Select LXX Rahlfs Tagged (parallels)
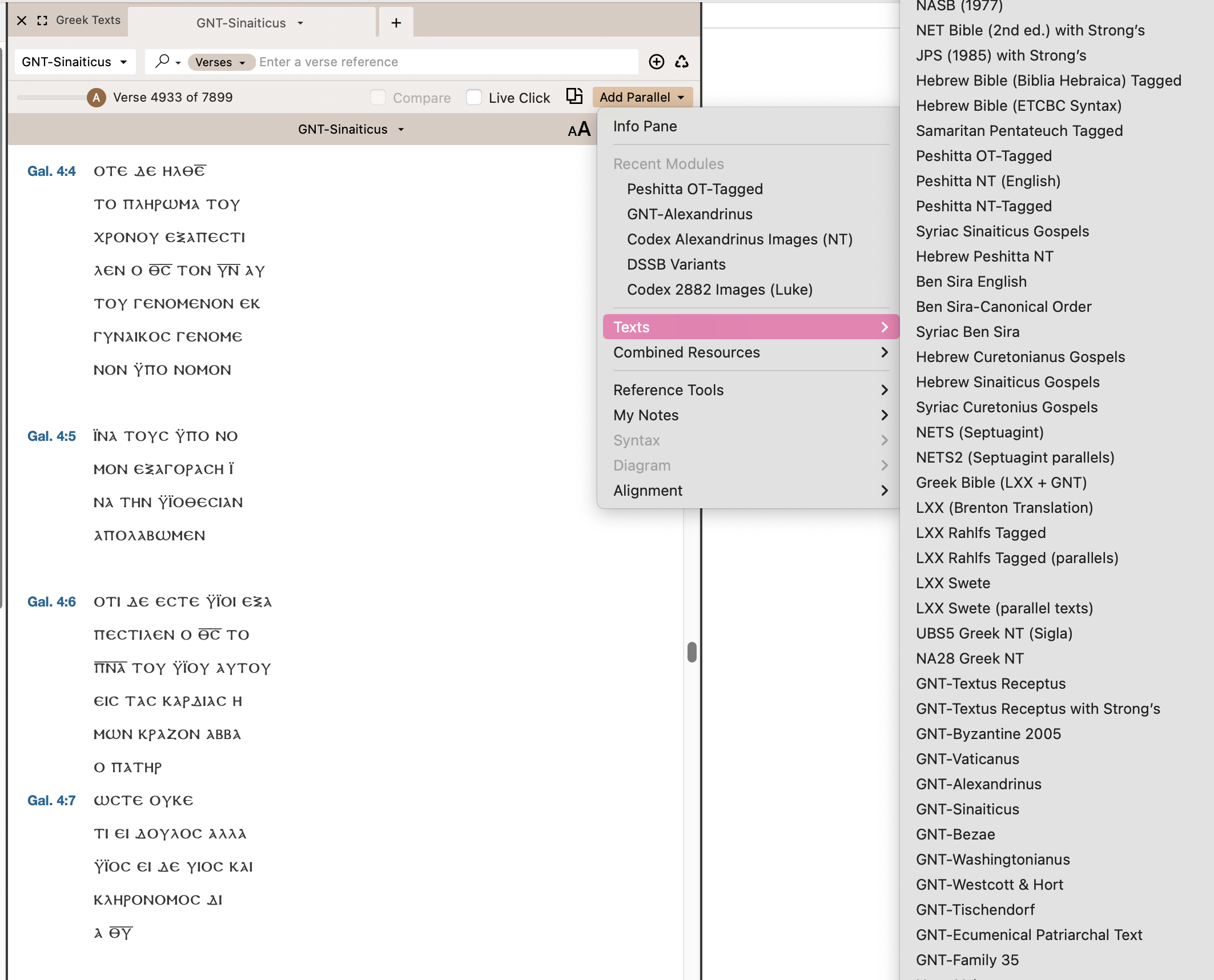The width and height of the screenshot is (1214, 980). 1017,558
